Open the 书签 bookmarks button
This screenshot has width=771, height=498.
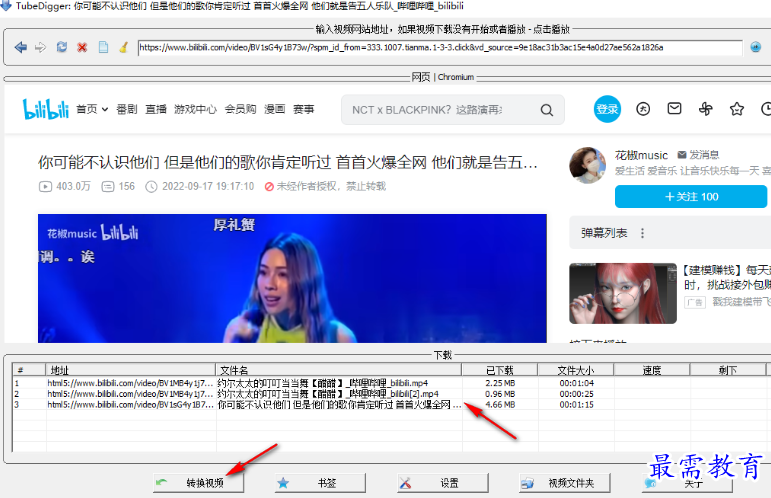pyautogui.click(x=320, y=483)
